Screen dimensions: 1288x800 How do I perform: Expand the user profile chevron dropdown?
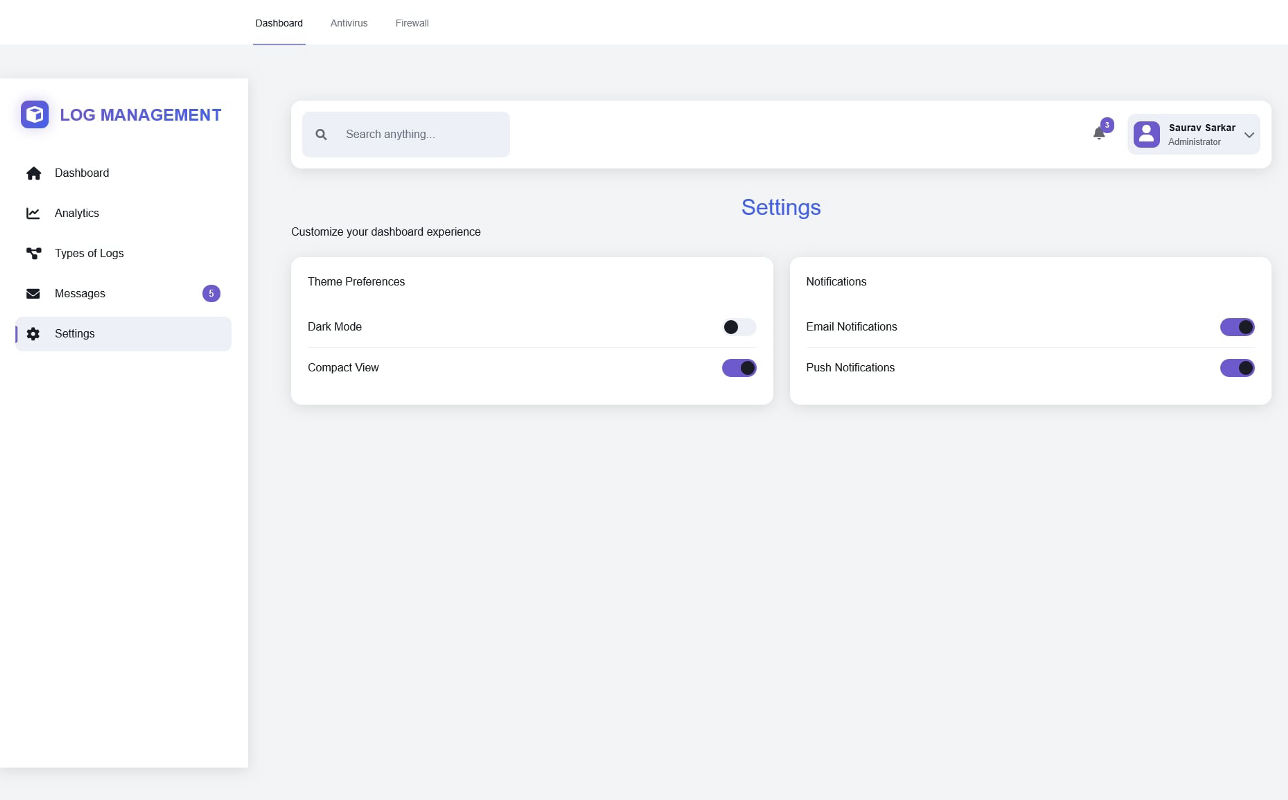pyautogui.click(x=1249, y=135)
